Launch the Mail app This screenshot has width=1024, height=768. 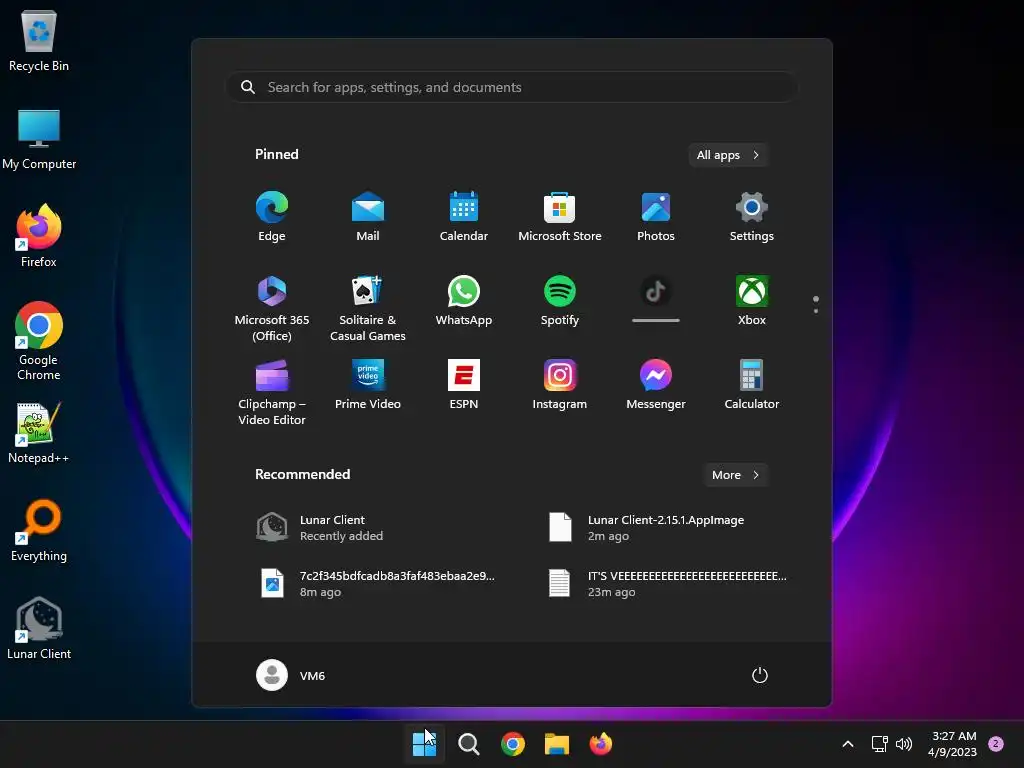click(368, 217)
